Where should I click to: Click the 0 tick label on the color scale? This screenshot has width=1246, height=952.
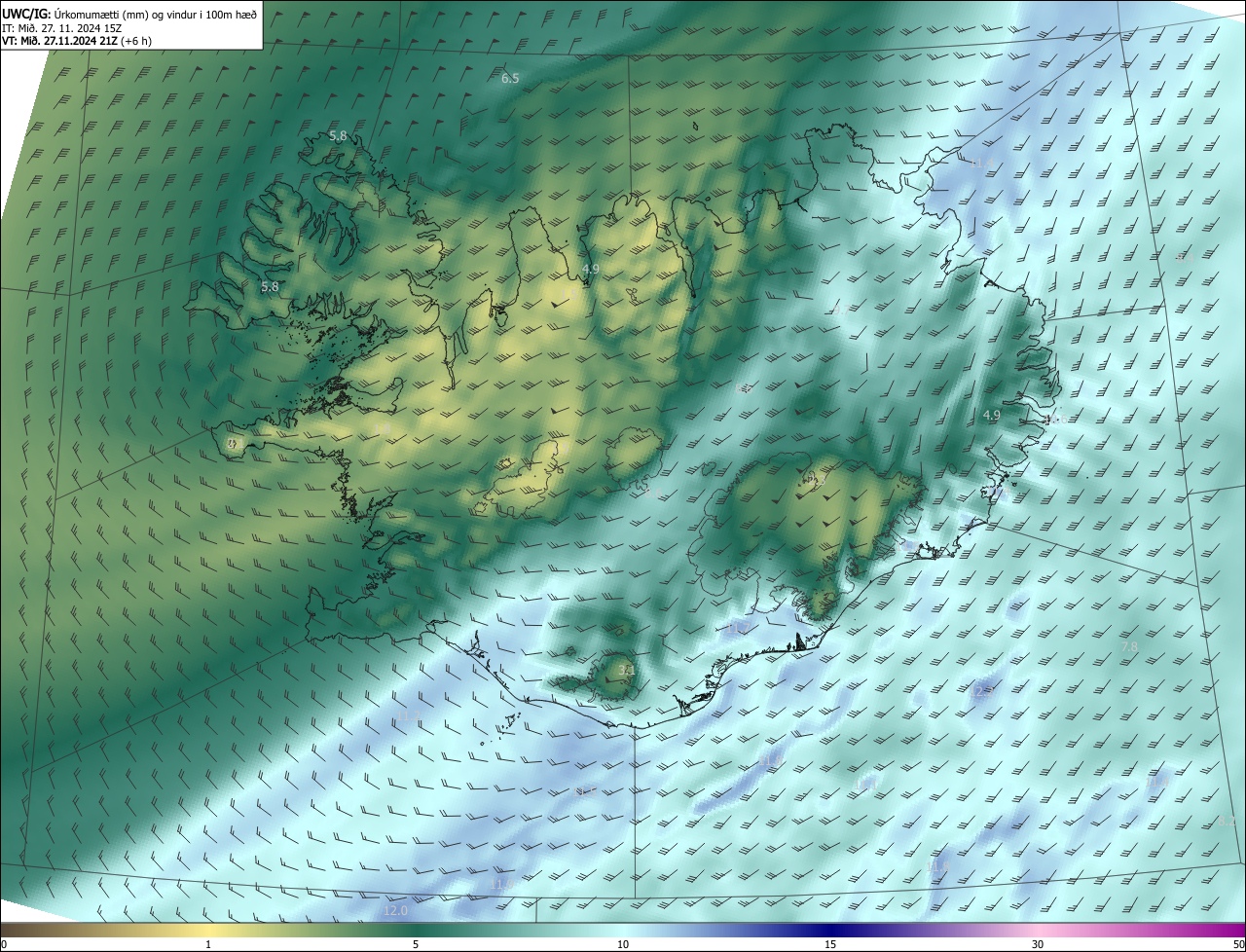(x=3, y=944)
